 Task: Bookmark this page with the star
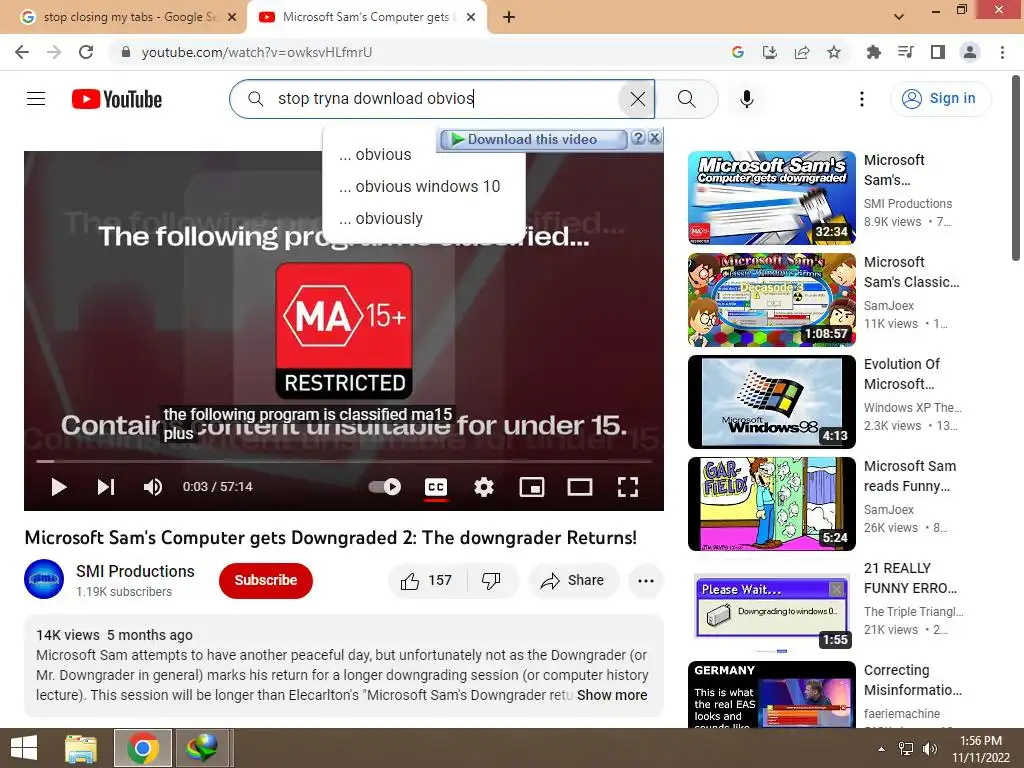click(x=834, y=52)
